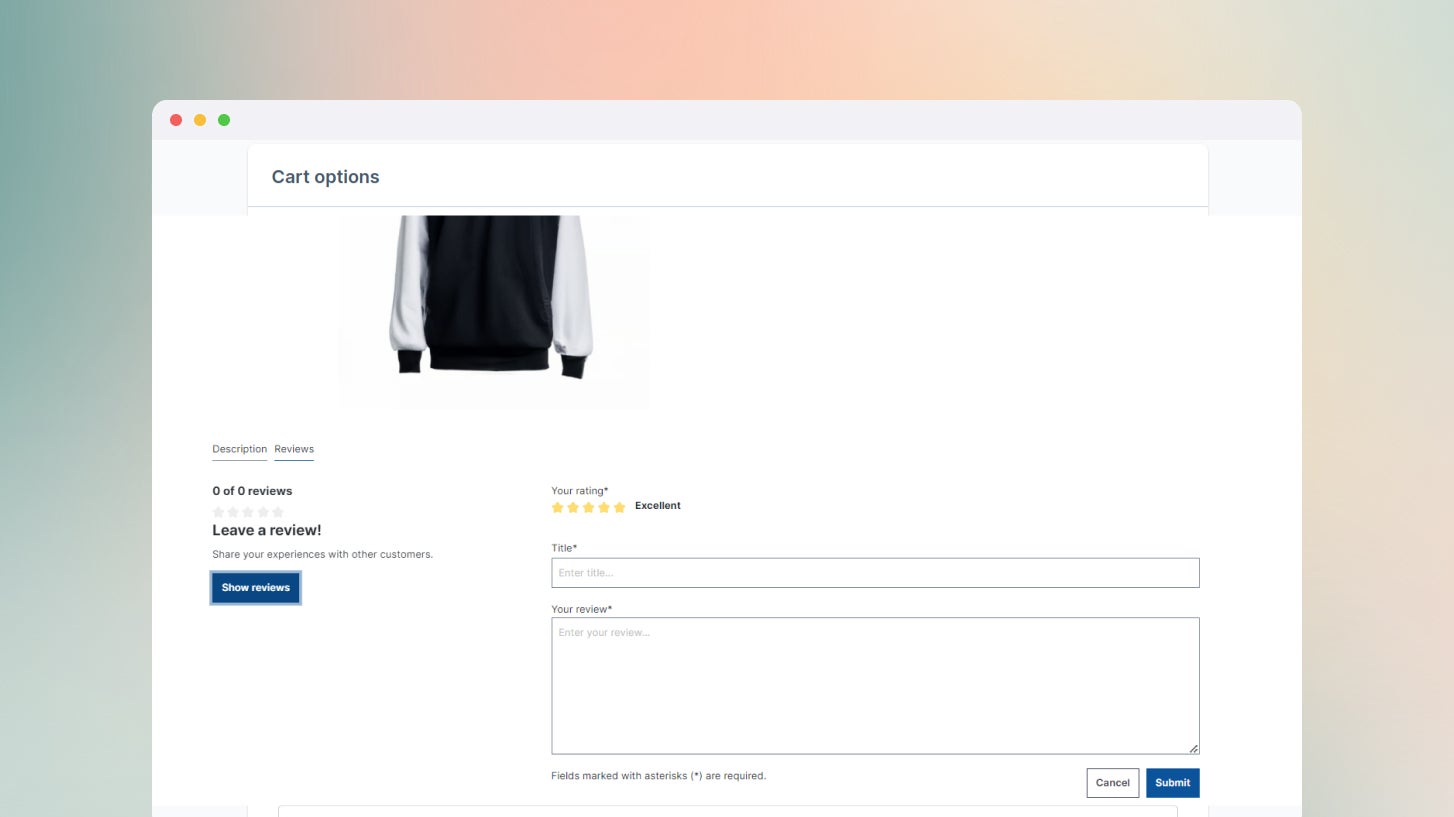The width and height of the screenshot is (1454, 817).
Task: Click the "Fields marked with asterisks" note
Action: click(x=658, y=776)
